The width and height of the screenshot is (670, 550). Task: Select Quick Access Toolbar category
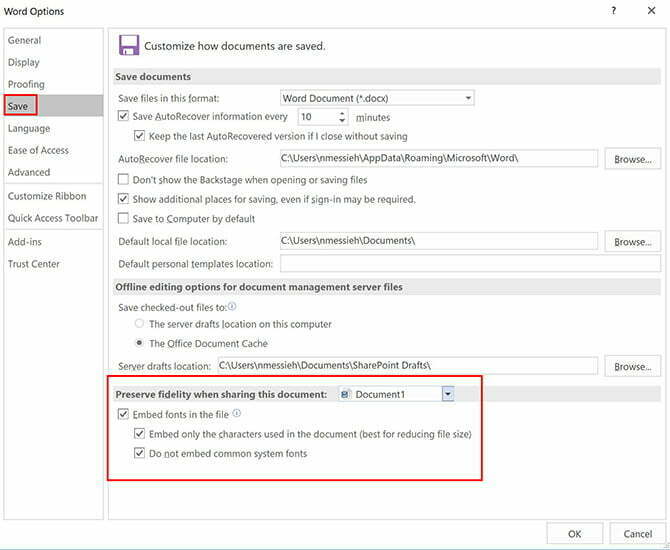[x=53, y=218]
